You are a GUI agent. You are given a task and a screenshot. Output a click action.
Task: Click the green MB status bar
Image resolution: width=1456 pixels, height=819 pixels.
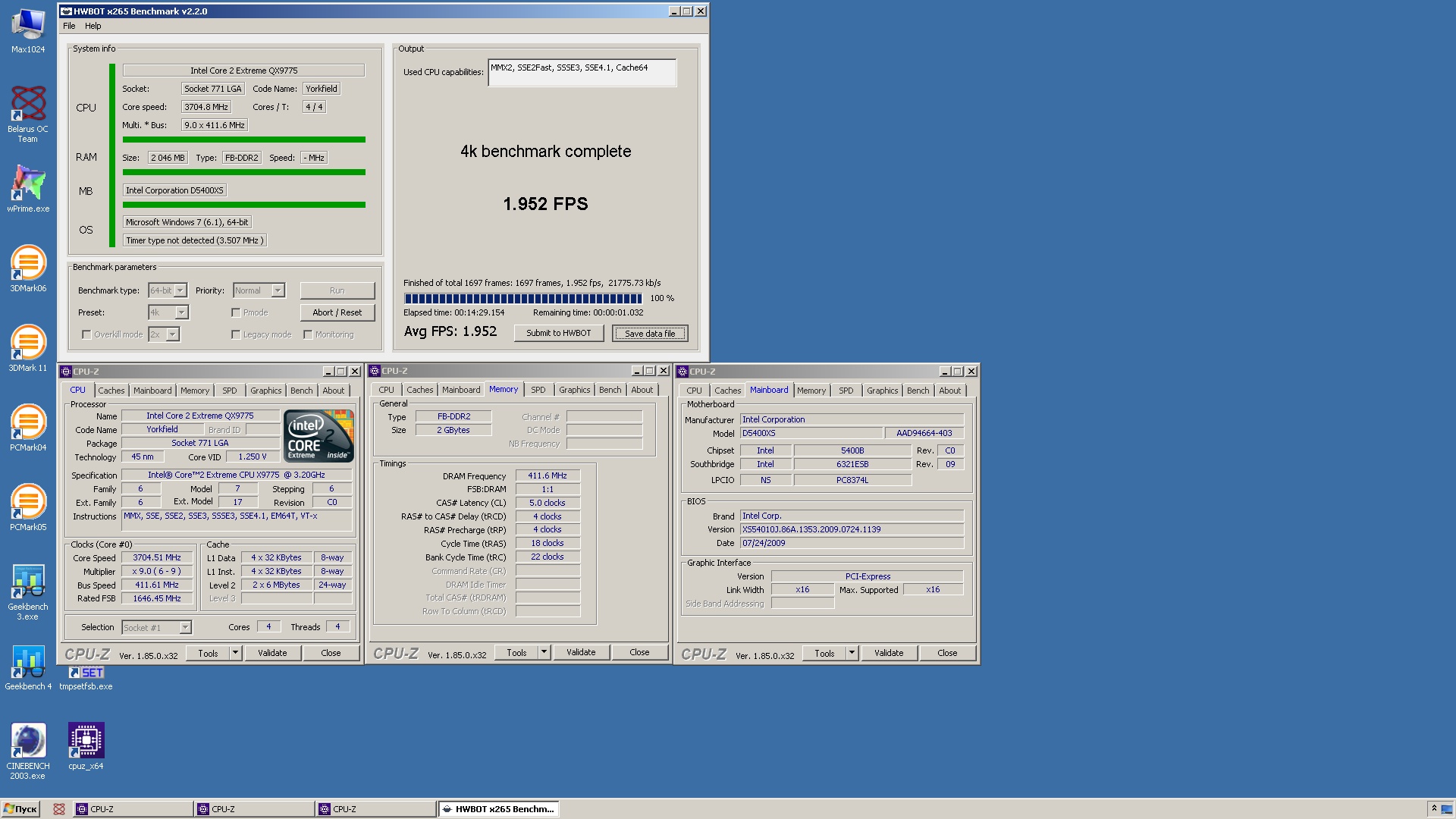[244, 205]
